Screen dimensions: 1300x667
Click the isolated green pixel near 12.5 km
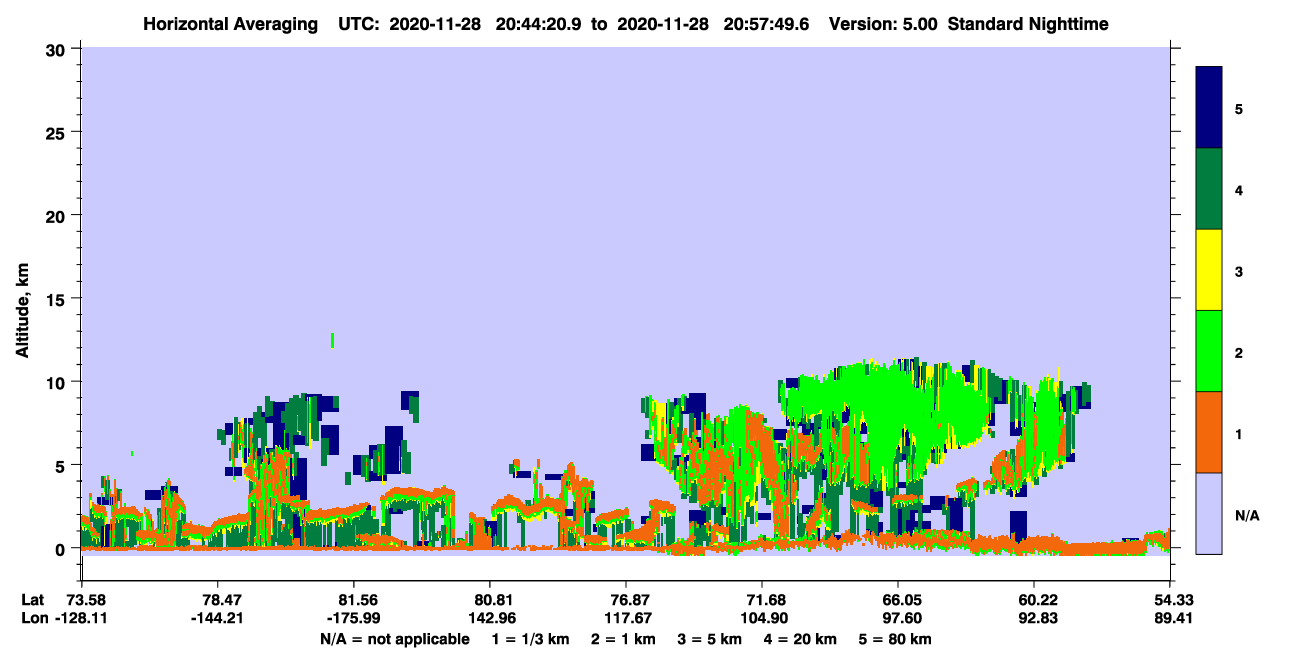coord(332,340)
